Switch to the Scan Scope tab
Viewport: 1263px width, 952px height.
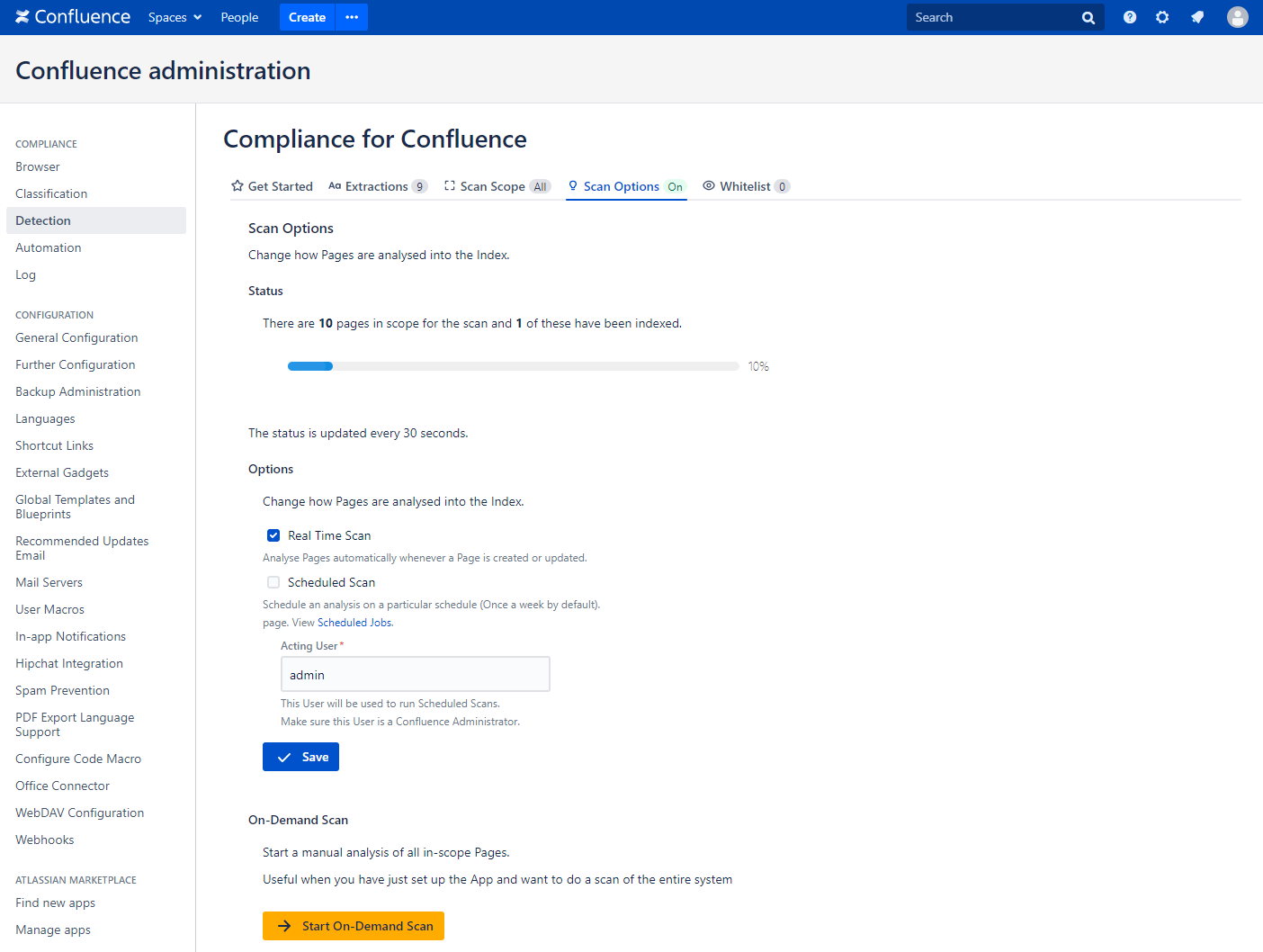tap(497, 186)
